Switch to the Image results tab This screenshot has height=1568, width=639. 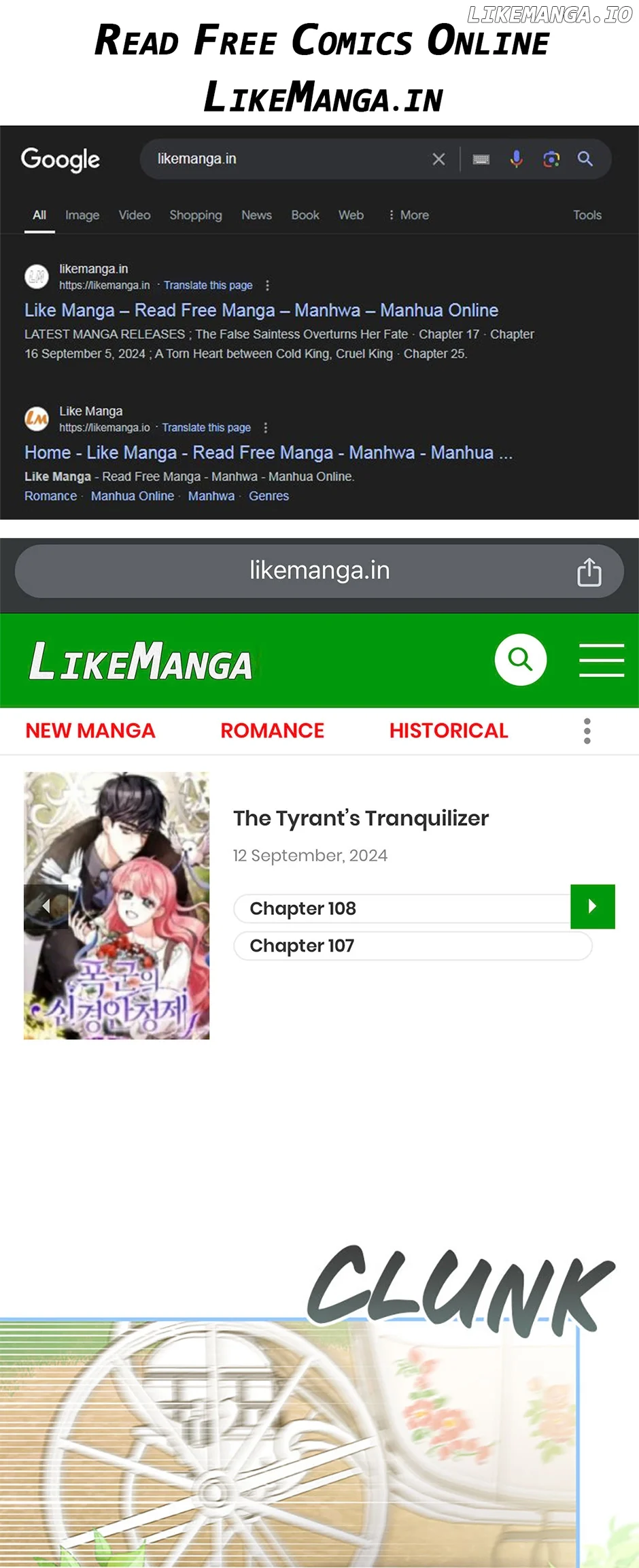click(82, 215)
